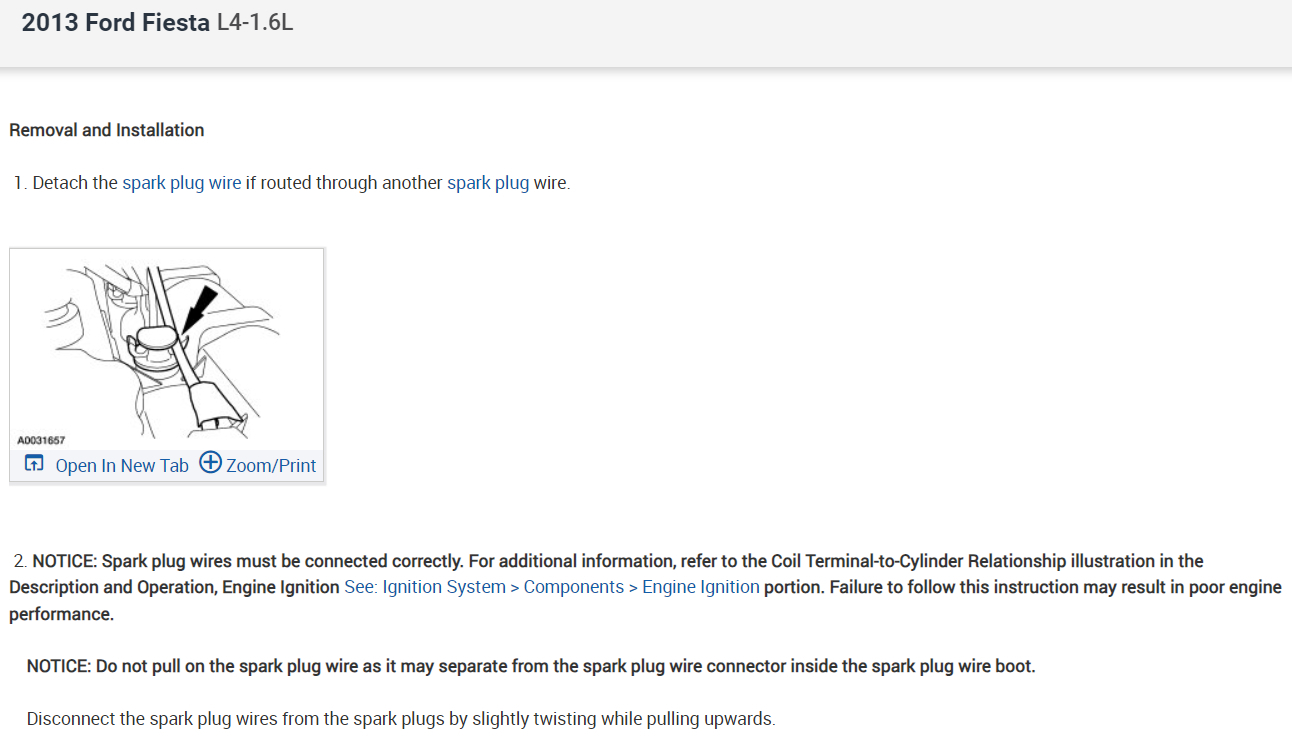Click the blue spark plug link after 'through another'
The image size is (1292, 746).
click(x=488, y=183)
